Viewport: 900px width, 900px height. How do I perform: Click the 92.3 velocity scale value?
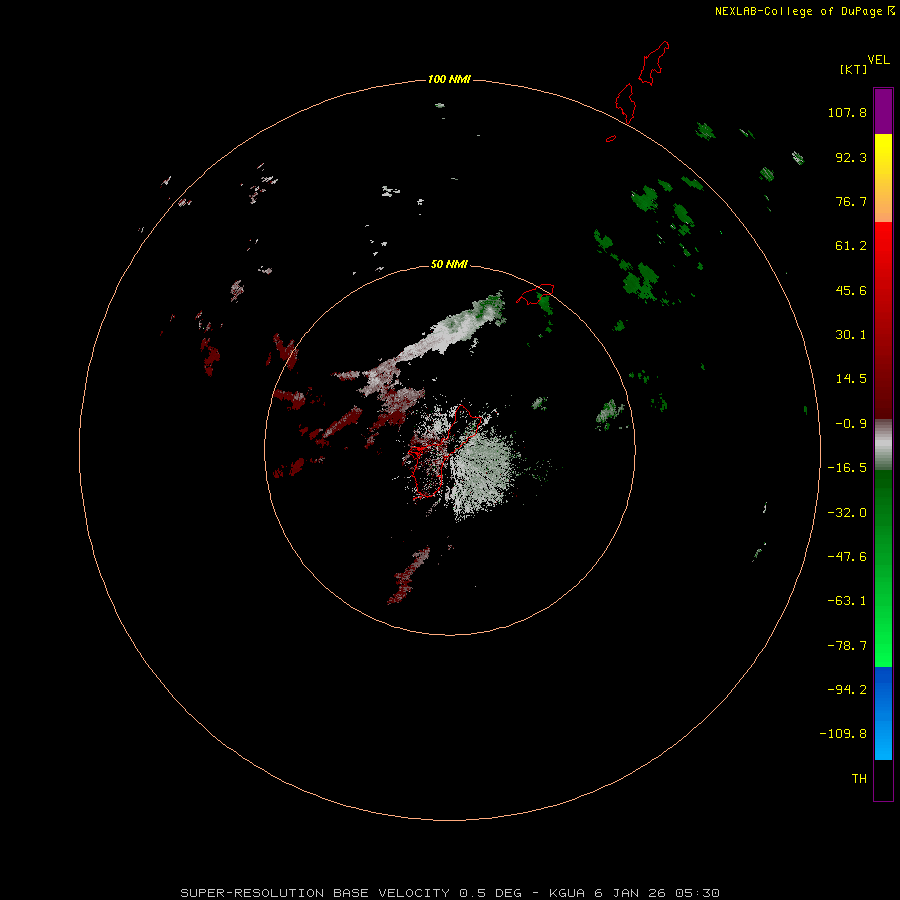[x=851, y=157]
